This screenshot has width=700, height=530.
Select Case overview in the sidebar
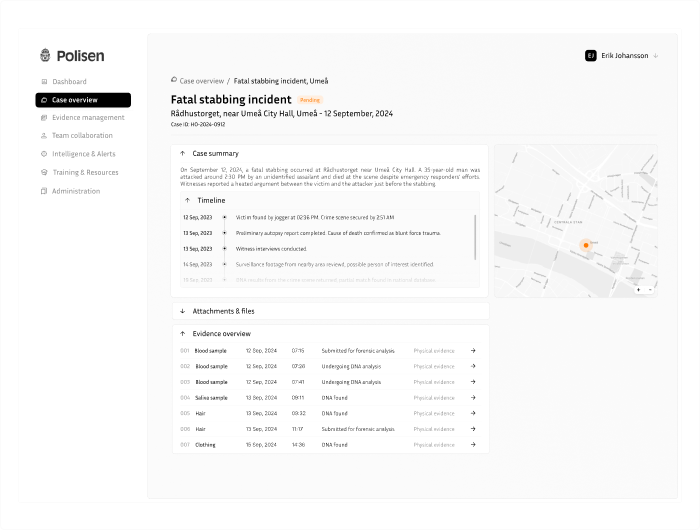(x=83, y=100)
